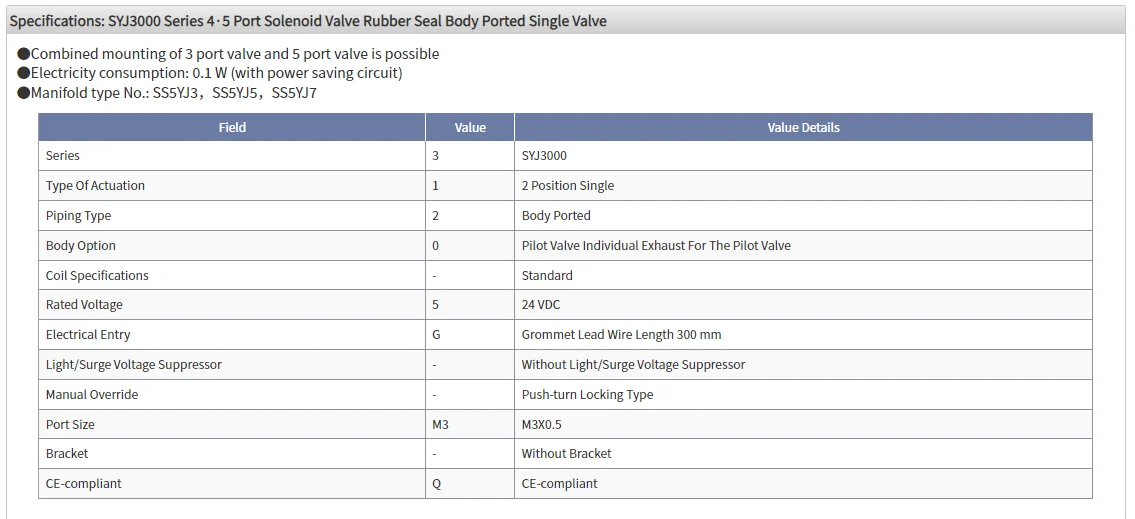The image size is (1135, 519).
Task: Click the 24 VDC rated voltage cell
Action: 541,305
